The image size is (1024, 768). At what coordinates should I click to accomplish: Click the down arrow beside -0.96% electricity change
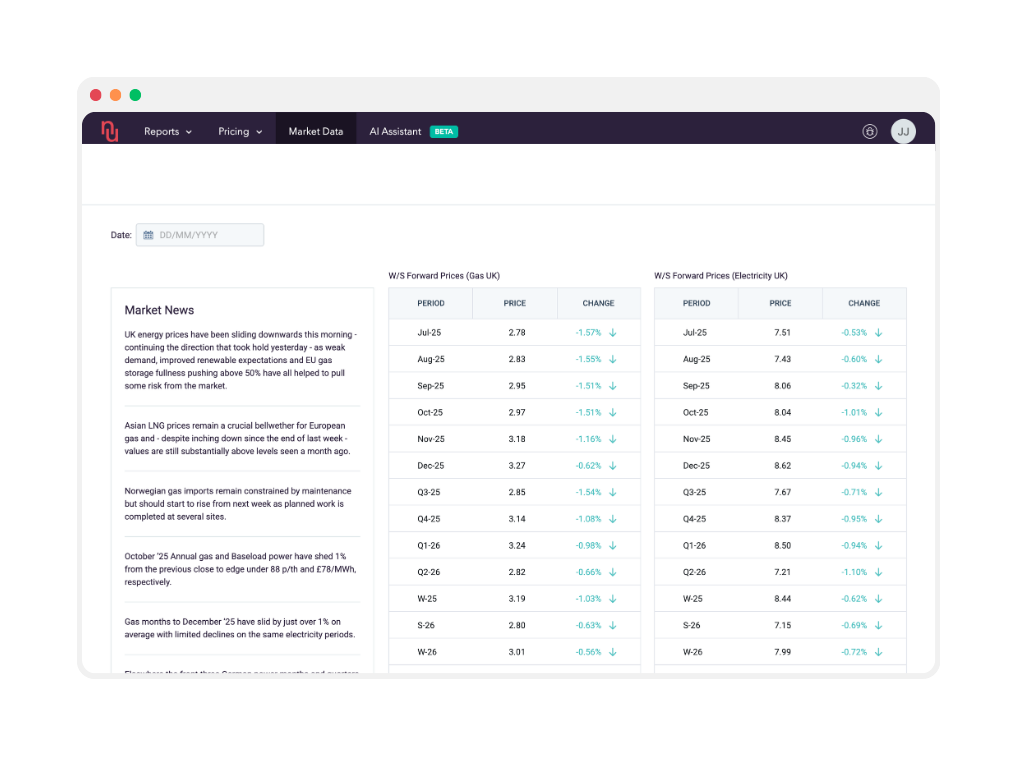point(878,440)
